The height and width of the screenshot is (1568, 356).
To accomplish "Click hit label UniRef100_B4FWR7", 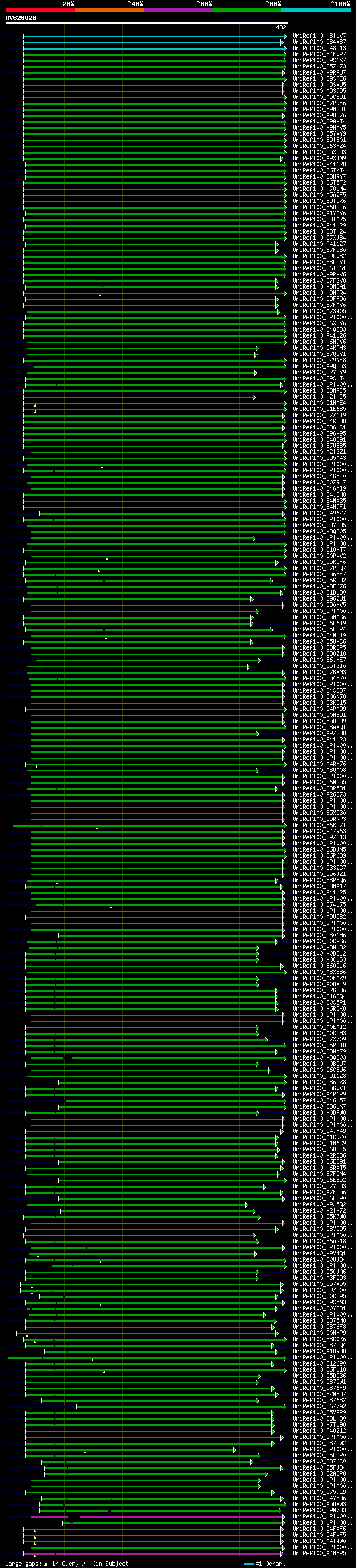I will pyautogui.click(x=319, y=54).
